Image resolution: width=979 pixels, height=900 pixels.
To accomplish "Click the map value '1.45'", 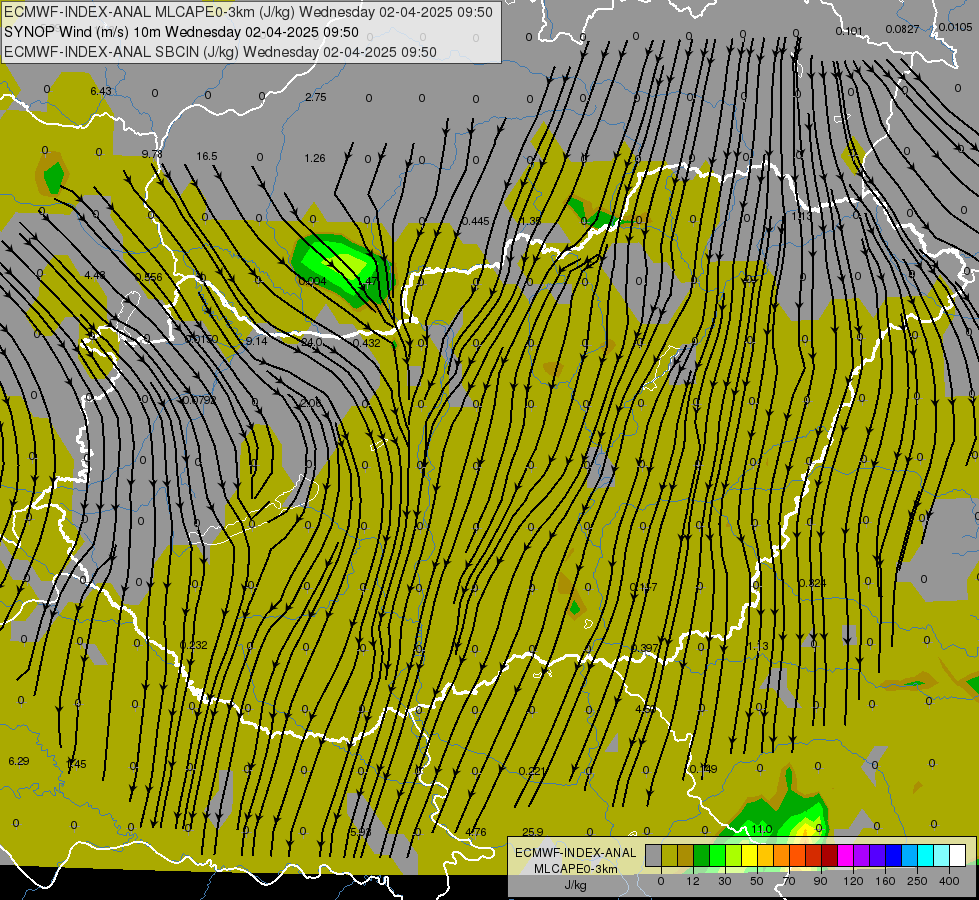I will click(x=76, y=764).
